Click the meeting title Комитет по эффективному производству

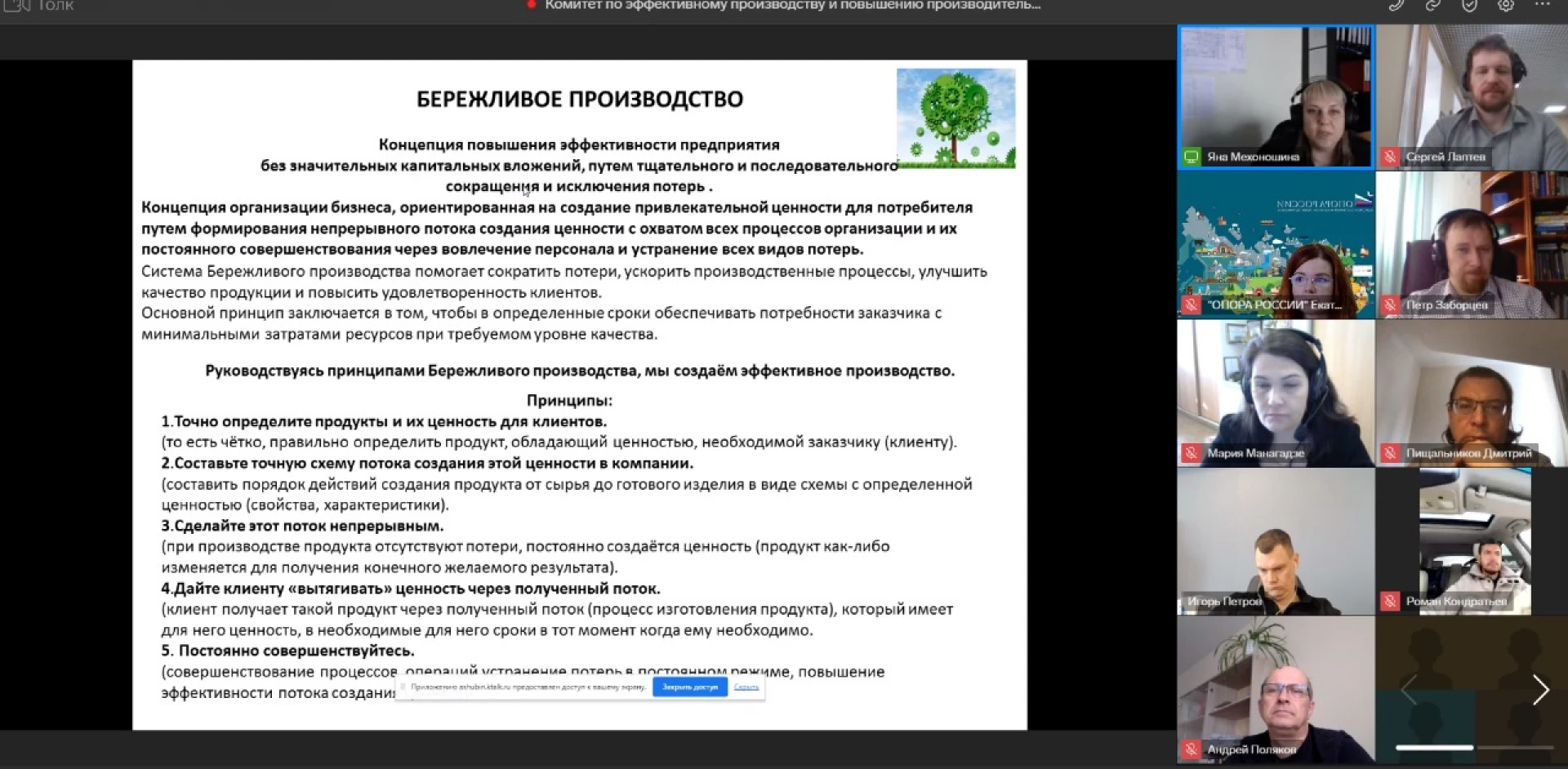point(792,5)
